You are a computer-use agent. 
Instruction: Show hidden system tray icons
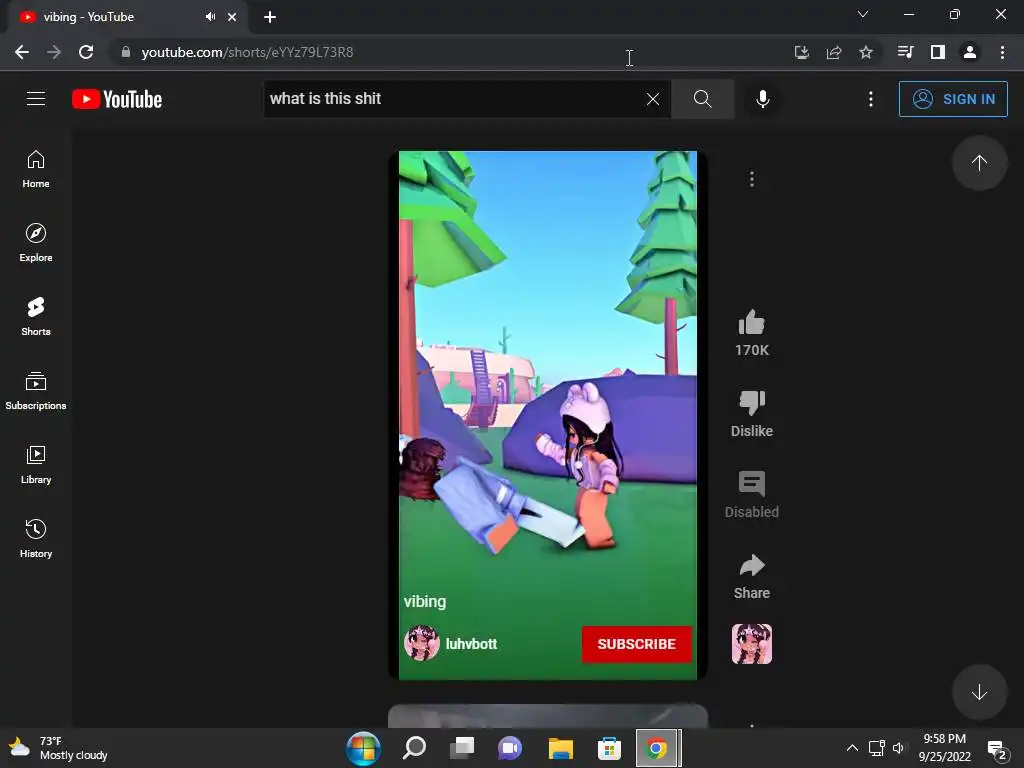pos(852,748)
